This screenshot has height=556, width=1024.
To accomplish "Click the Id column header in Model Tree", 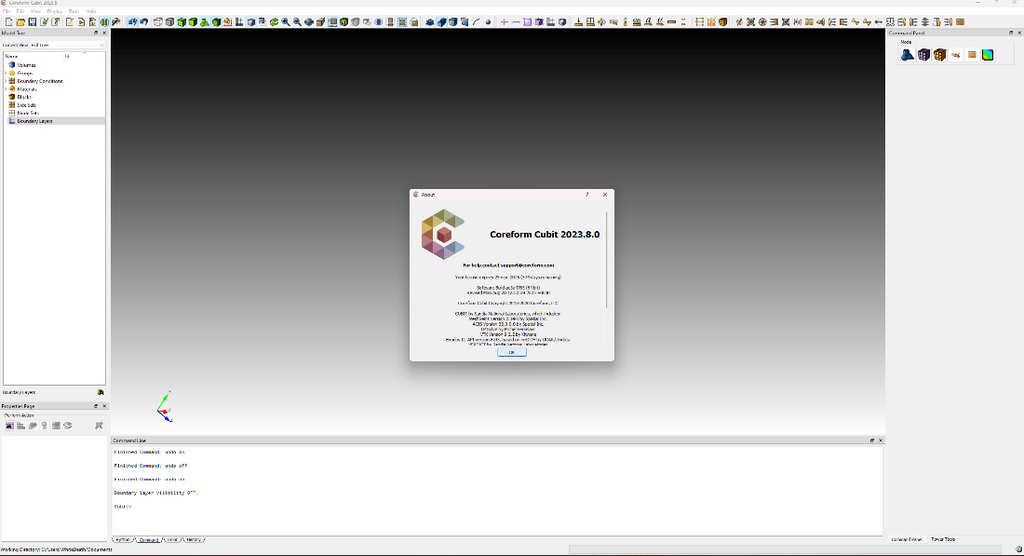I will pyautogui.click(x=67, y=56).
